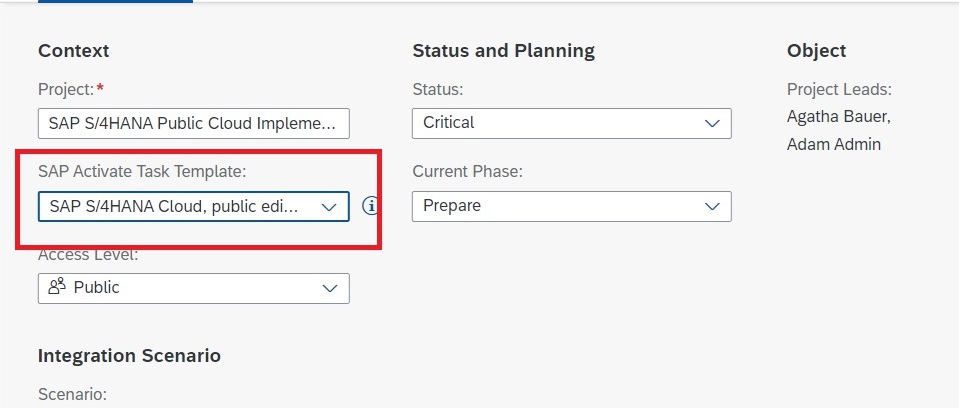960x408 pixels.
Task: Click project lead Agatha Bauer
Action: [x=838, y=117]
